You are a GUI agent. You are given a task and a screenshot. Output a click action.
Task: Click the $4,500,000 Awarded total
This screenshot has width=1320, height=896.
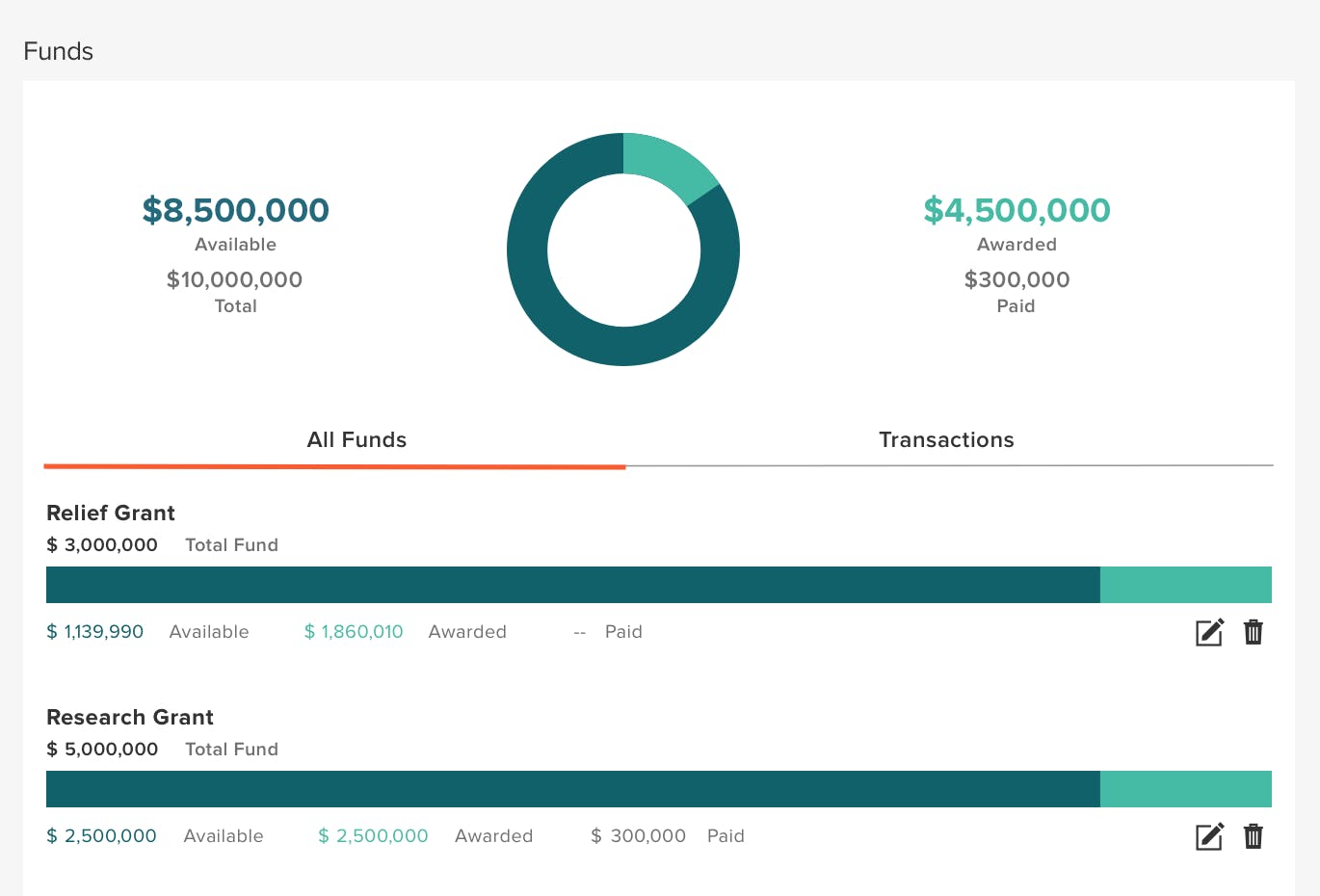[x=1016, y=210]
